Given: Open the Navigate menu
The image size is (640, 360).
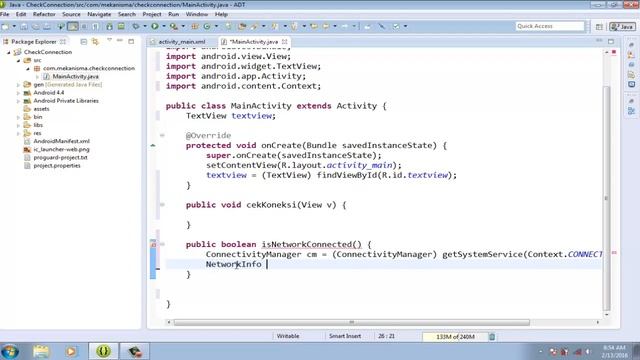Looking at the screenshot, I should pyautogui.click(x=99, y=14).
